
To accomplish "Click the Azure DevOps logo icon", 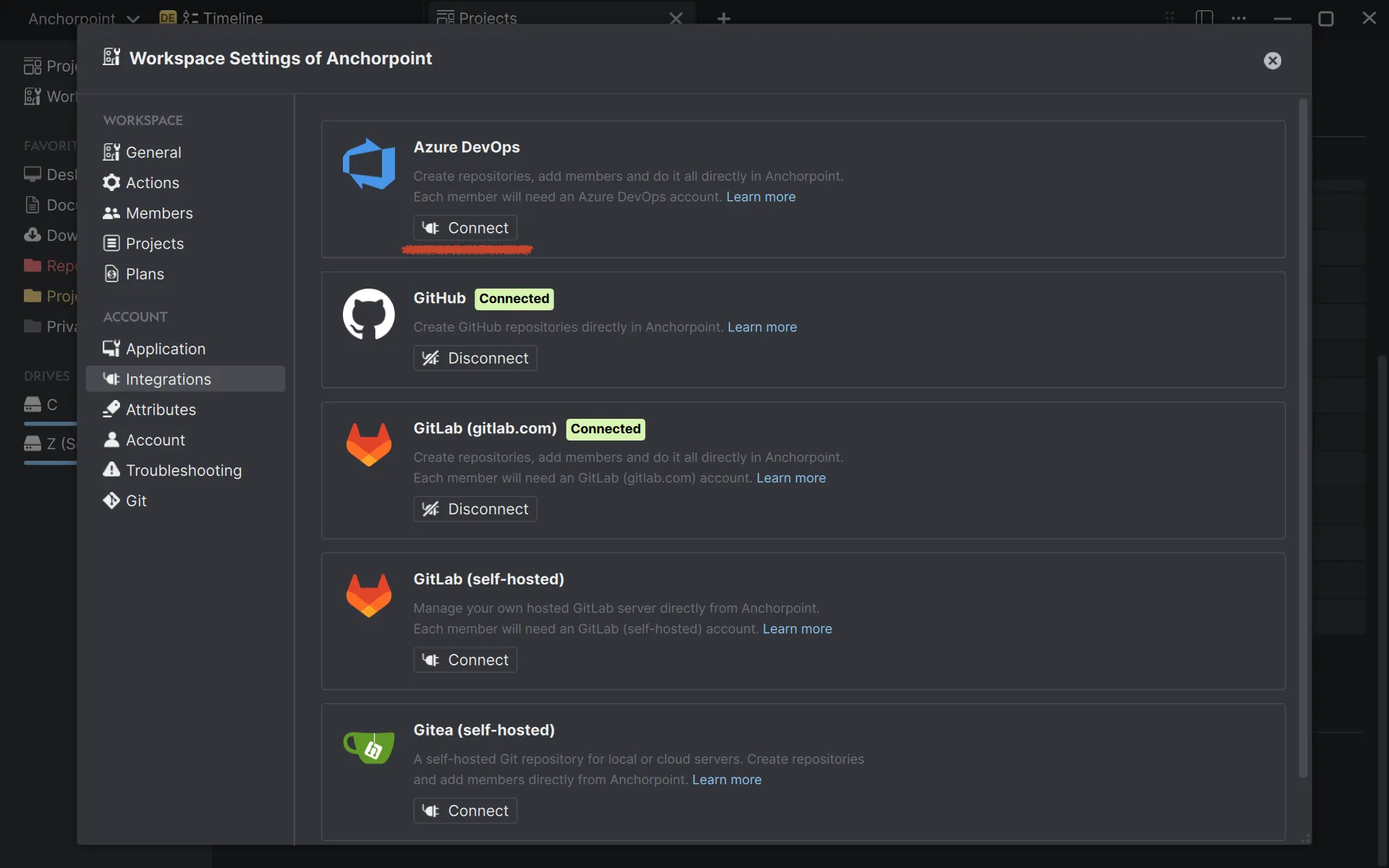I will tap(369, 163).
